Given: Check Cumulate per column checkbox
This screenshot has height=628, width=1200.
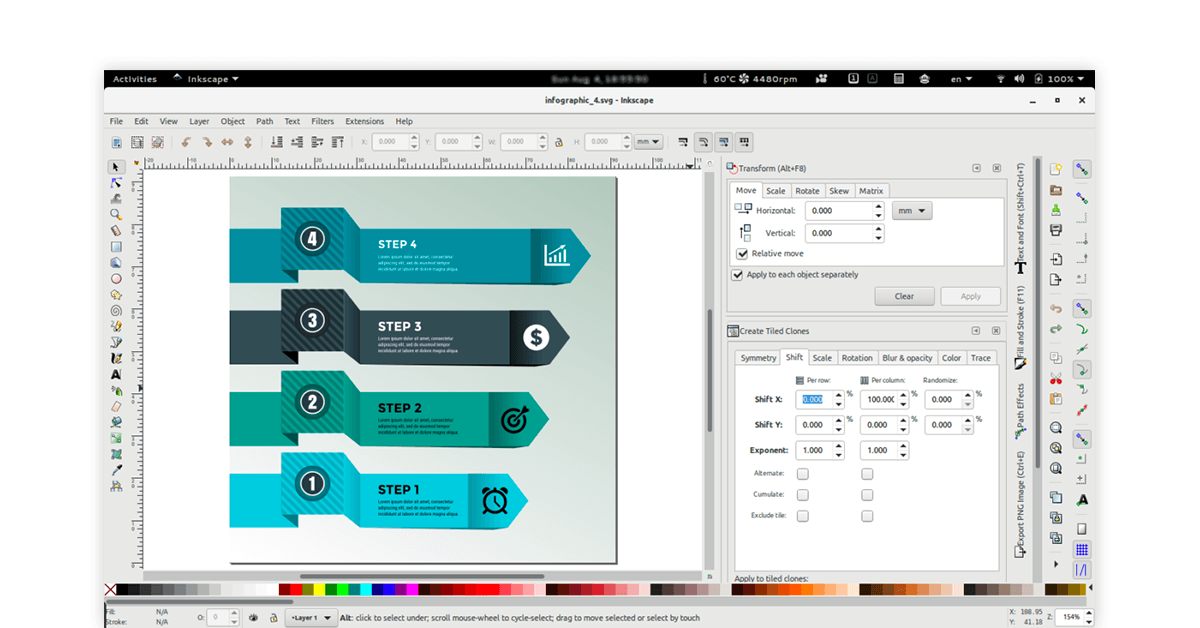Looking at the screenshot, I should pyautogui.click(x=867, y=495).
